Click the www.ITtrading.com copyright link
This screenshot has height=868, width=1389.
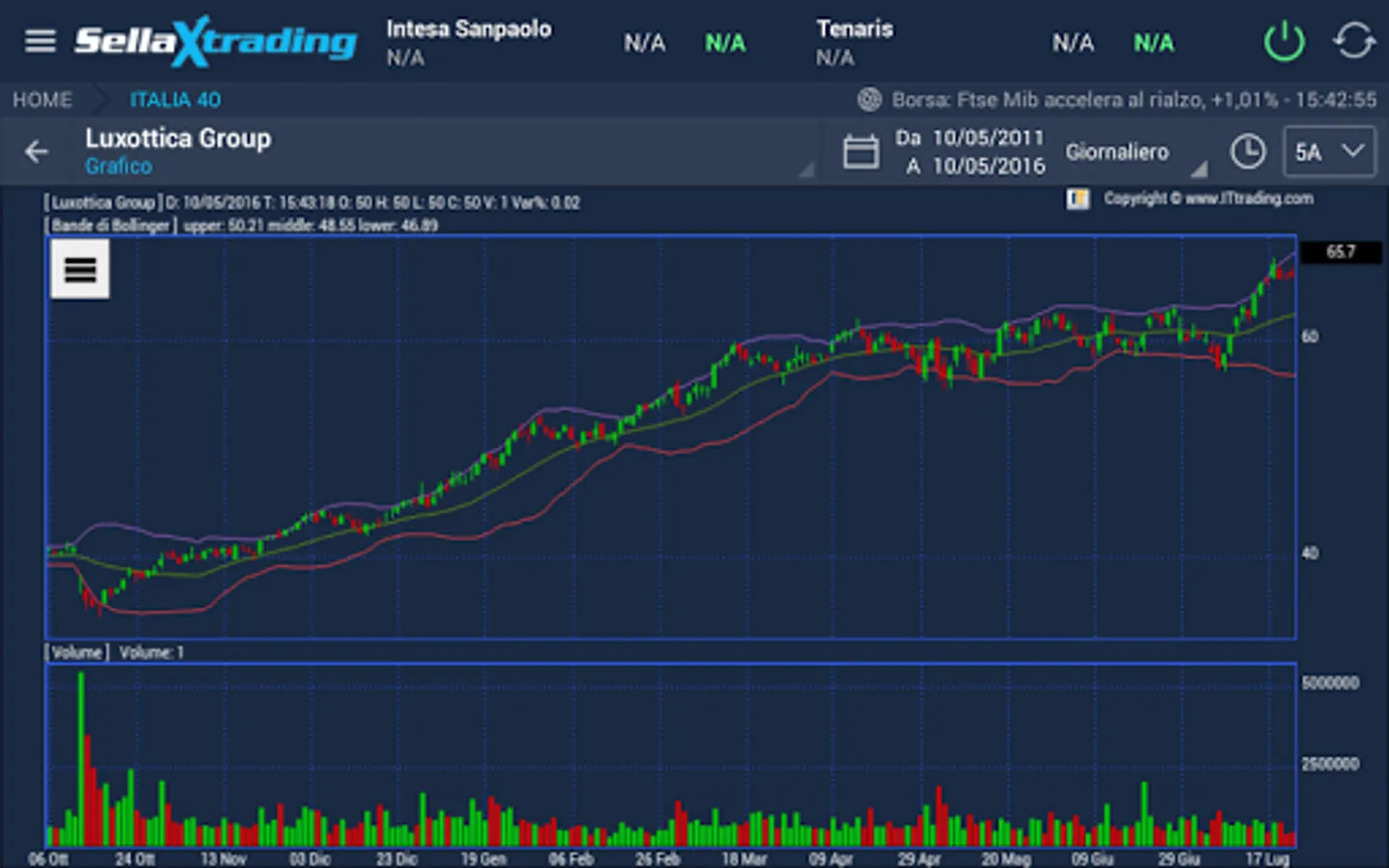click(x=1209, y=199)
